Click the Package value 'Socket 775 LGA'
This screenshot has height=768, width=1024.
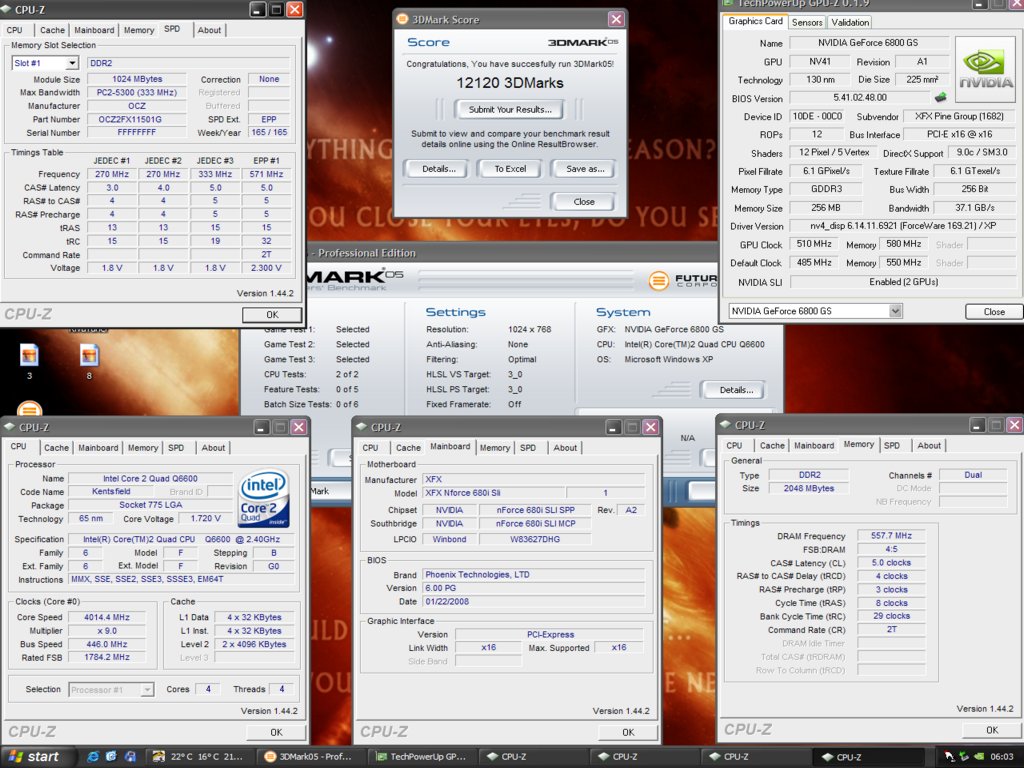pyautogui.click(x=150, y=505)
